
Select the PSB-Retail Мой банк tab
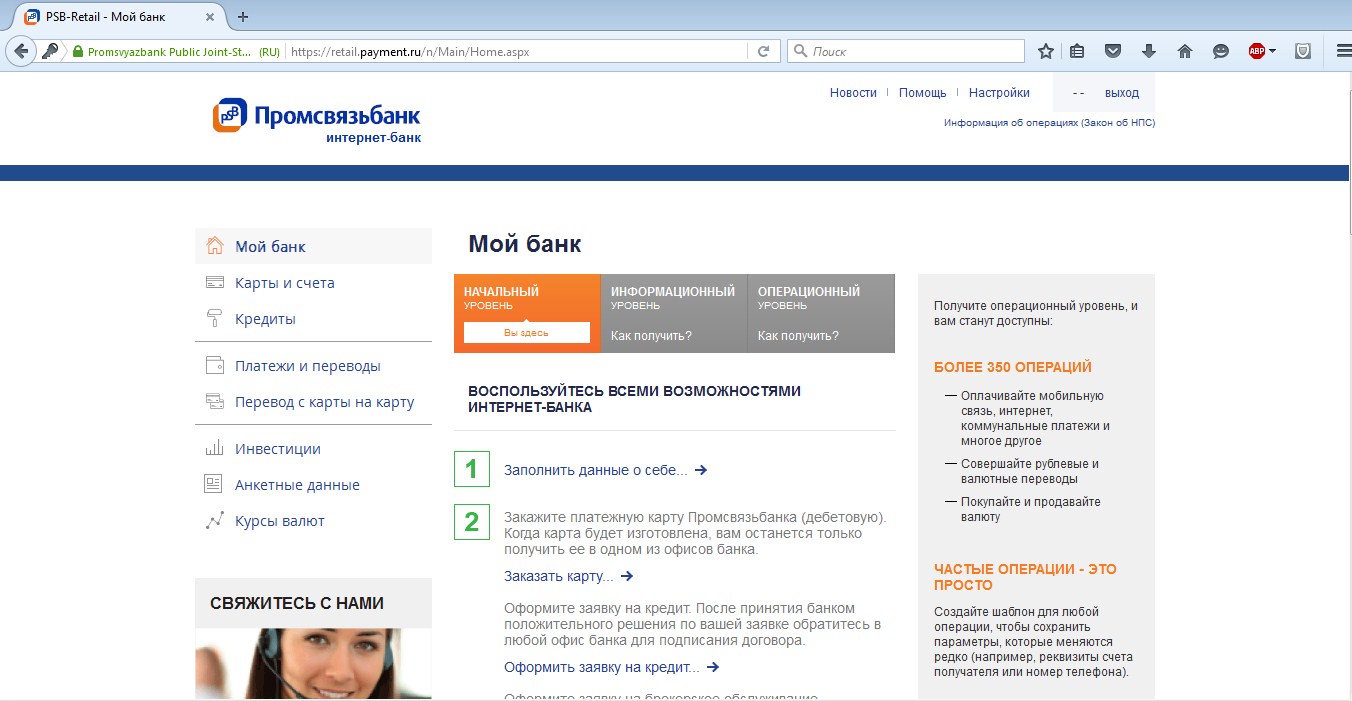(x=118, y=17)
